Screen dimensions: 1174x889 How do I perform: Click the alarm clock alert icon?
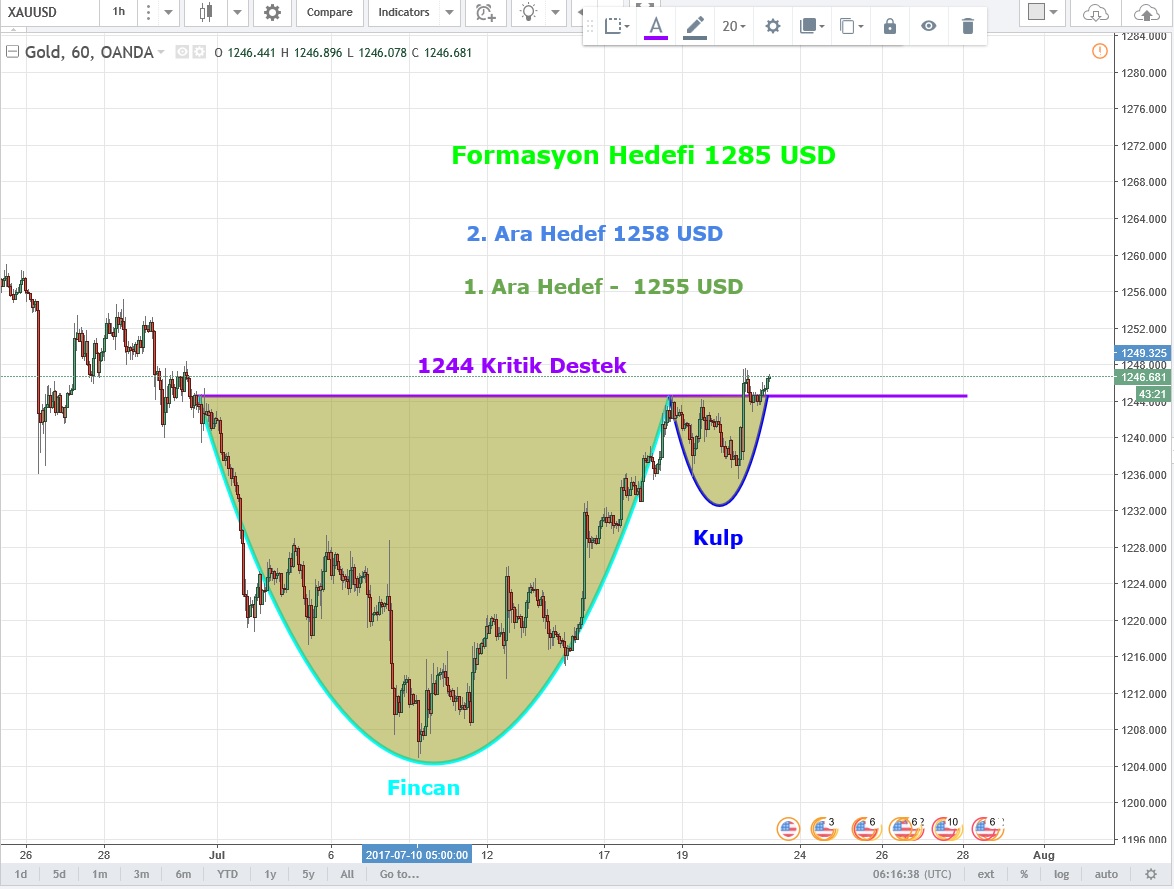point(485,13)
